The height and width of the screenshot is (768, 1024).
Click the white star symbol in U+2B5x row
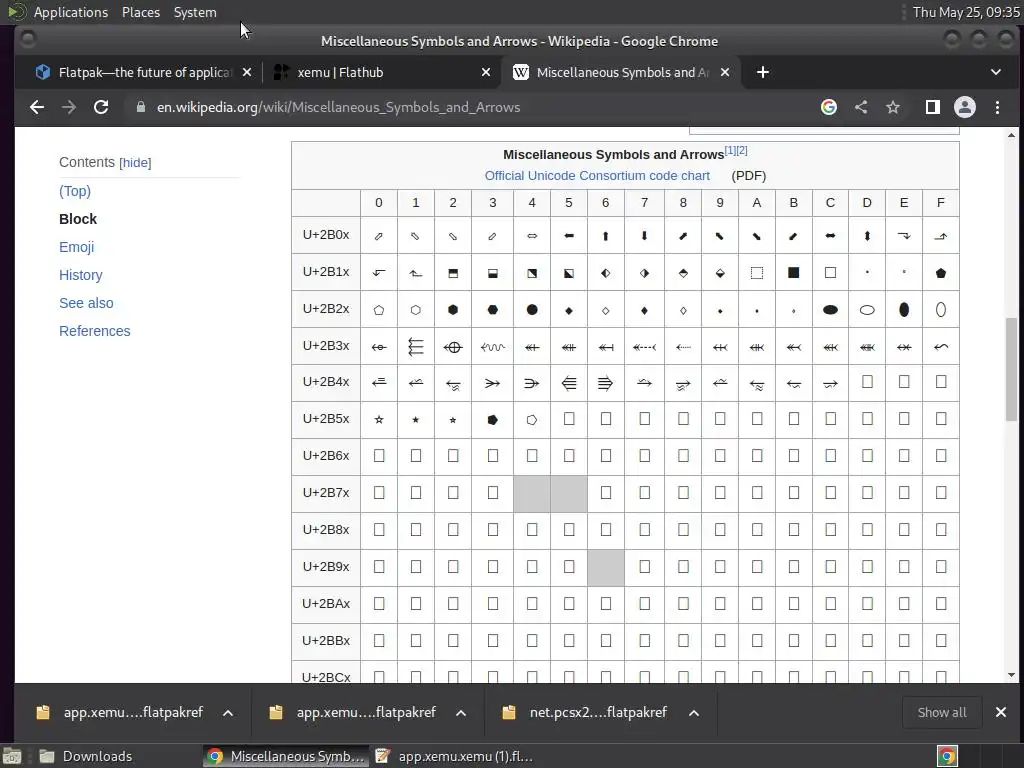tap(379, 419)
